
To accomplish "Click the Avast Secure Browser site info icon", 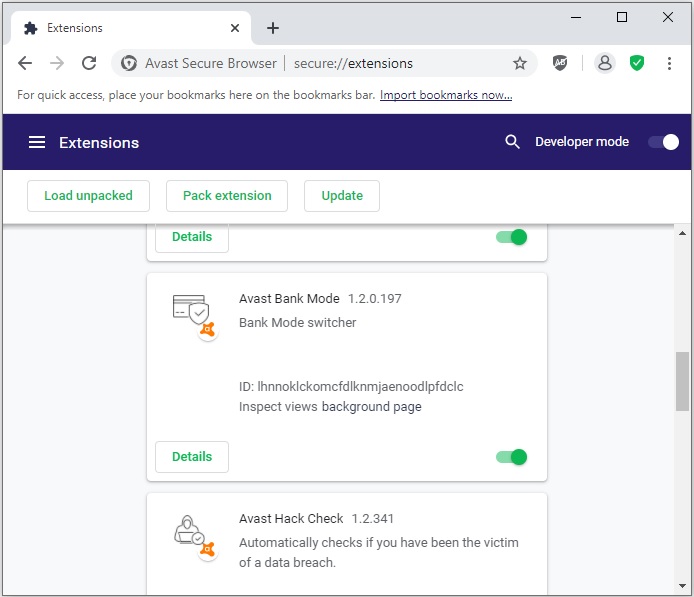I will (x=129, y=63).
